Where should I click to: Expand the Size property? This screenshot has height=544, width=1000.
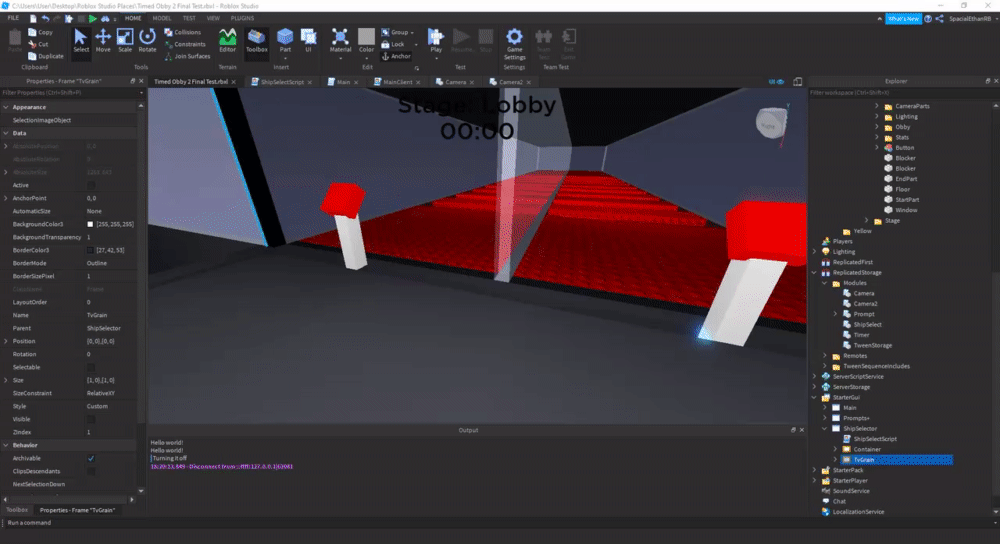tap(6, 380)
